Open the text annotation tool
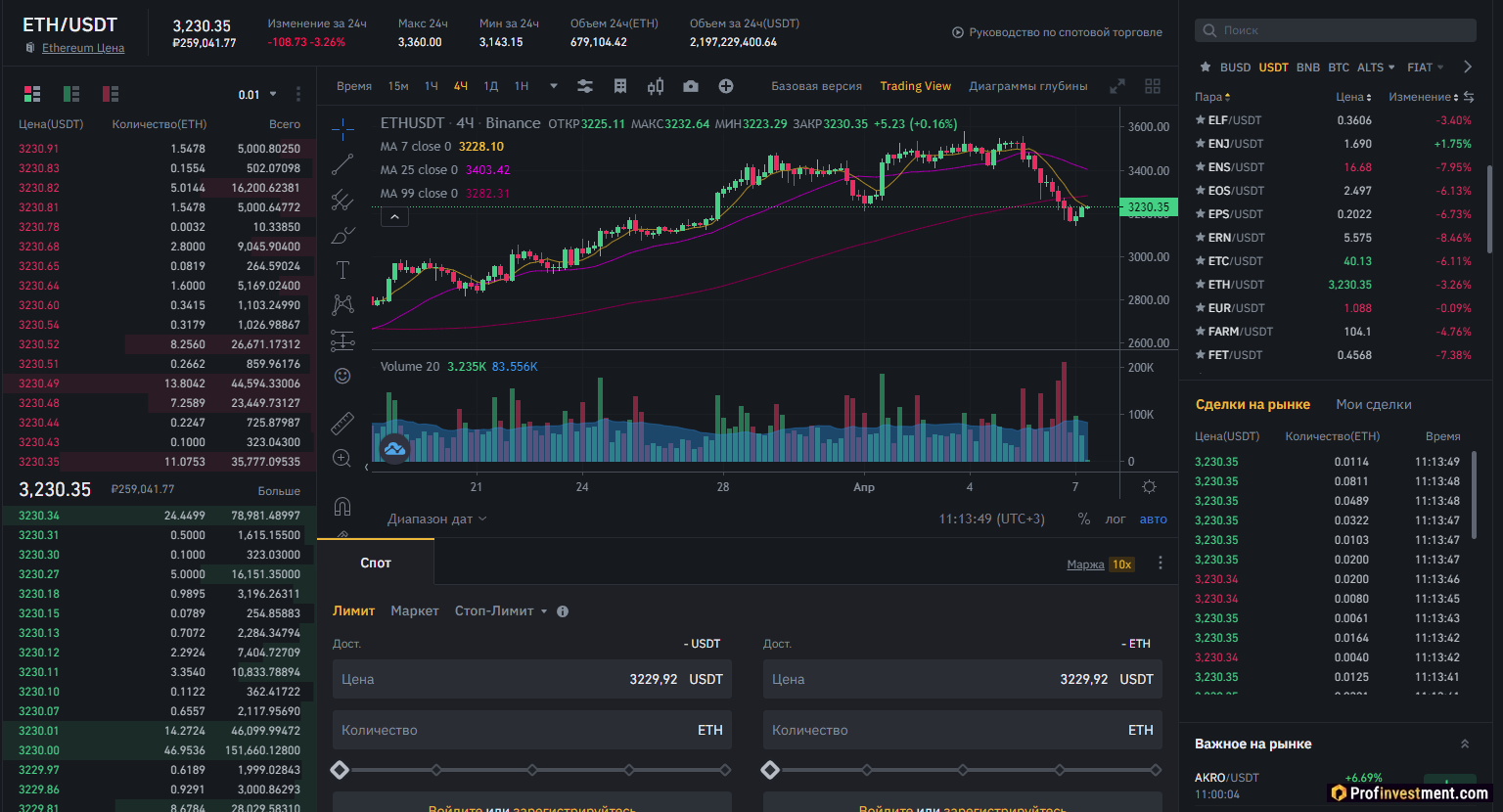1503x812 pixels. point(342,269)
